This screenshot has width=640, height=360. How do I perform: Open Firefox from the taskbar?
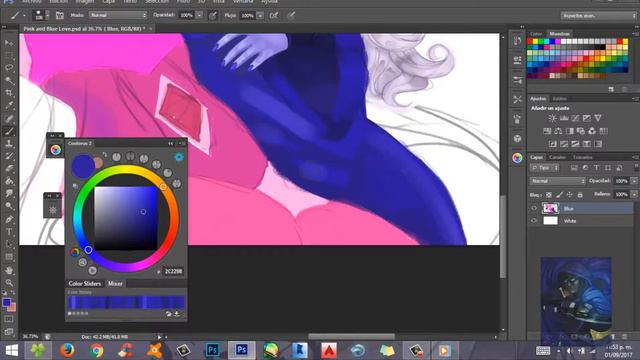point(67,350)
